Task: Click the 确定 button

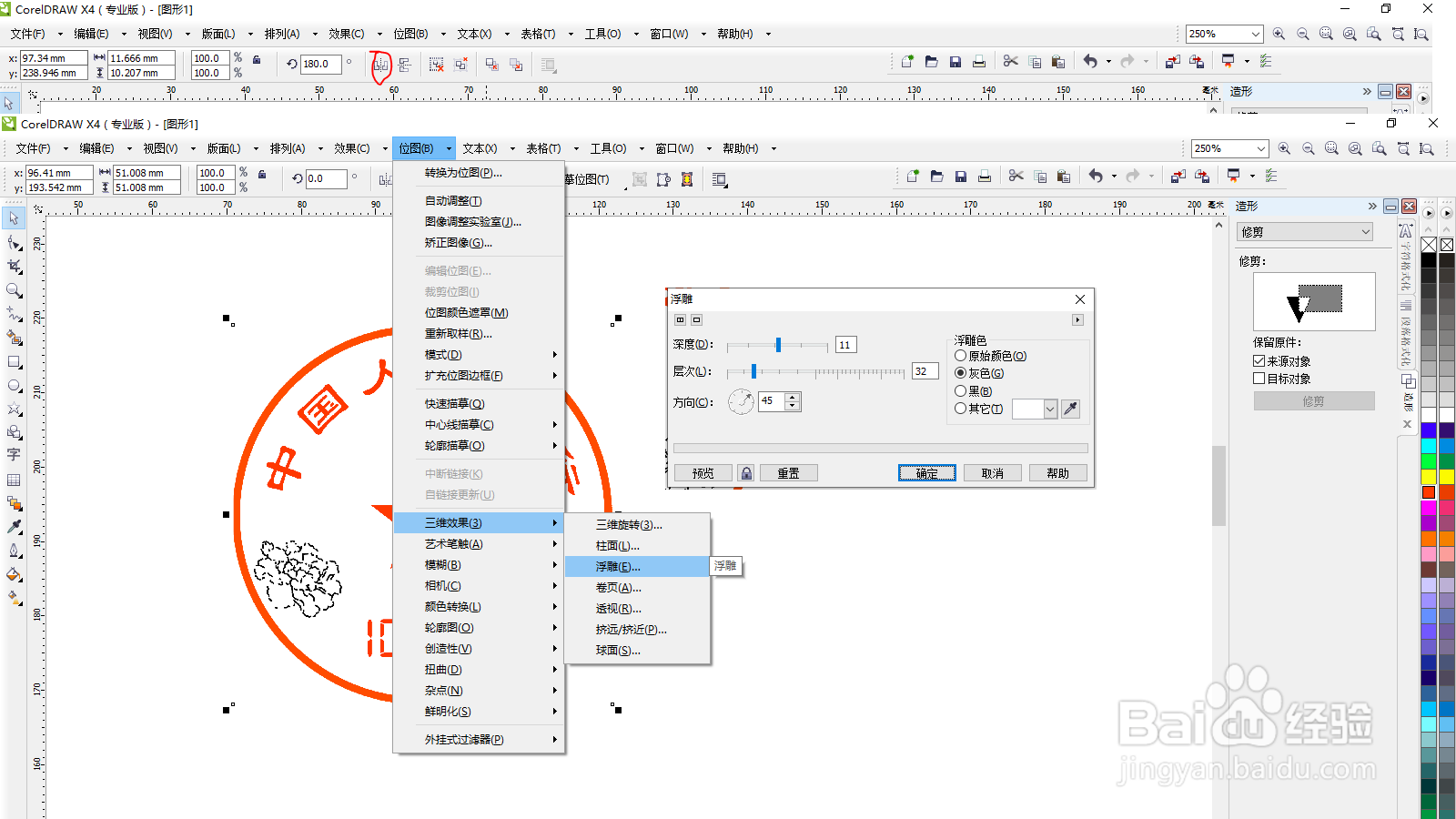Action: pos(926,473)
